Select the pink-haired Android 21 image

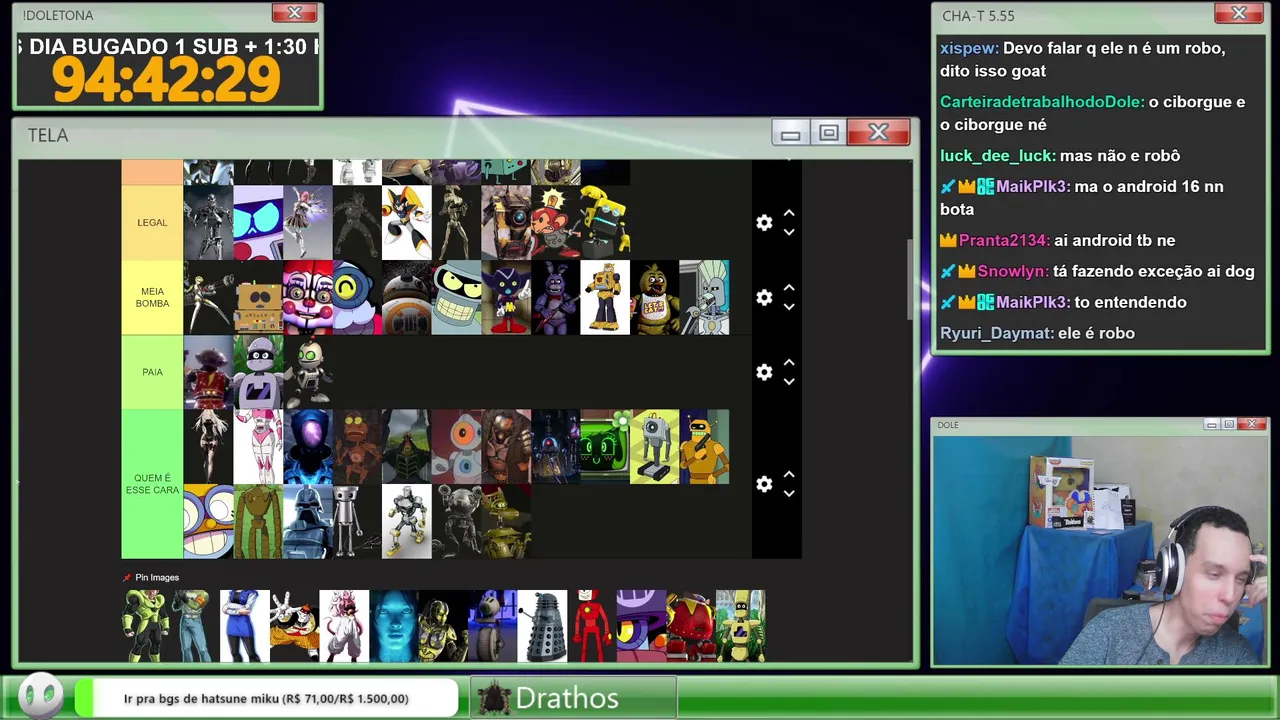tap(343, 626)
